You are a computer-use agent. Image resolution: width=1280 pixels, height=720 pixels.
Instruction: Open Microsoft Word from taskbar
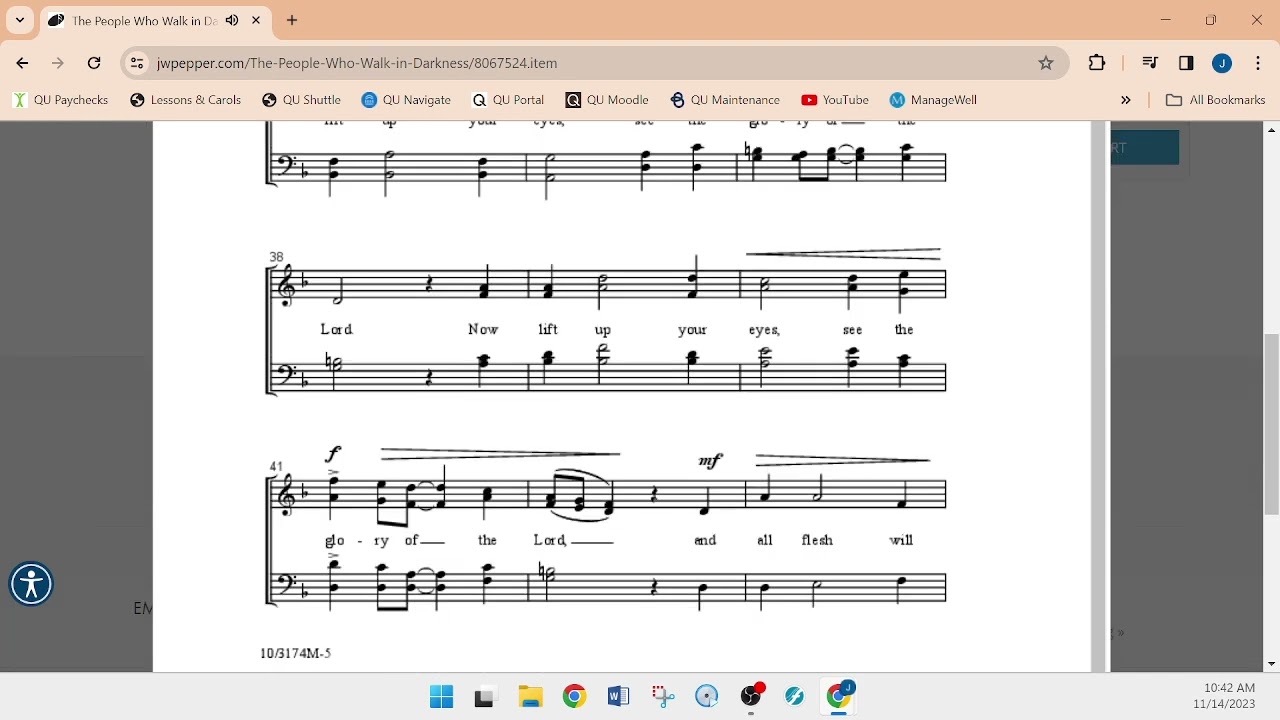(618, 697)
